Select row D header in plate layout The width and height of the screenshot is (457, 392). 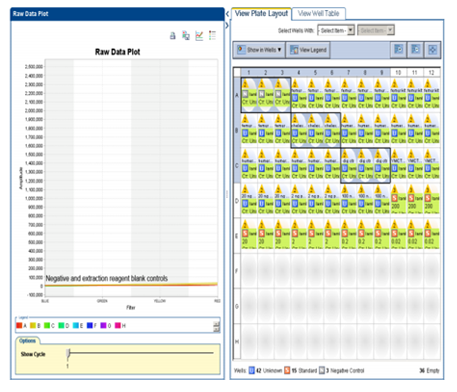click(237, 201)
